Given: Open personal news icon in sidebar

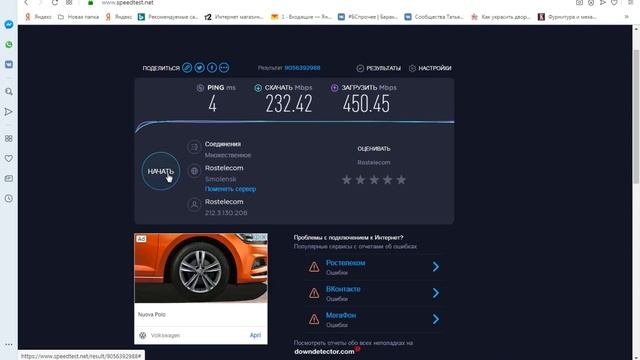Looking at the screenshot, I should pyautogui.click(x=9, y=178).
